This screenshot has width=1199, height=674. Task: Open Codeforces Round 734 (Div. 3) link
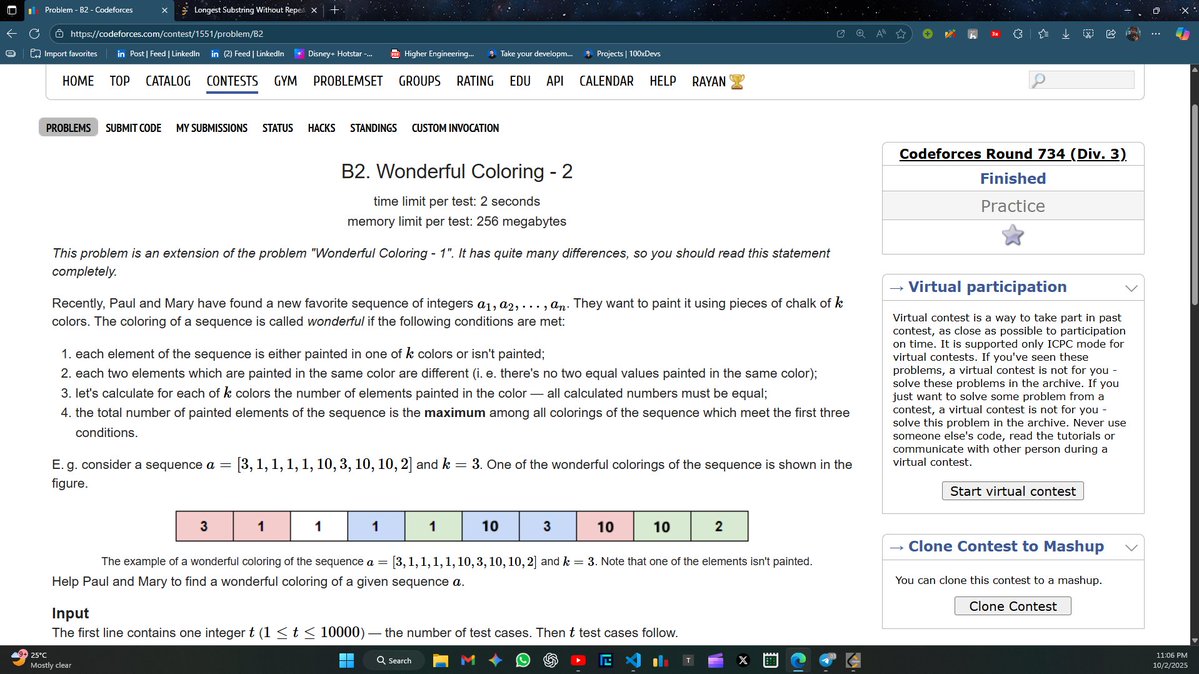pyautogui.click(x=1012, y=154)
